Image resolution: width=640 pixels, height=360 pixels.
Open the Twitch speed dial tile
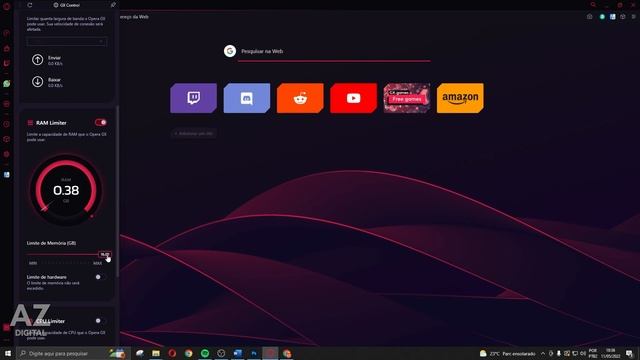point(193,98)
